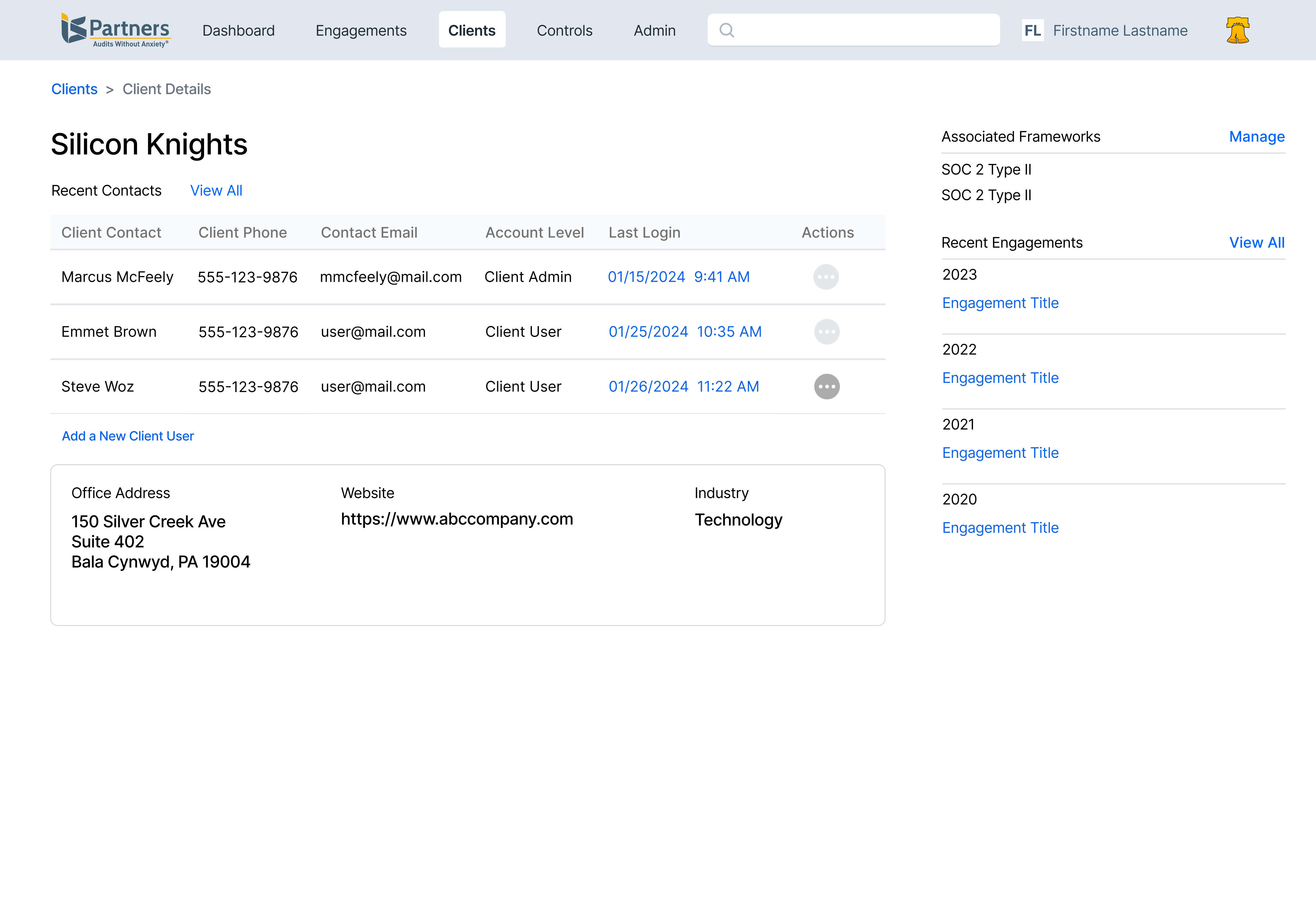Click the first SOC 2 Type II framework
The image size is (1316, 902).
coord(986,169)
